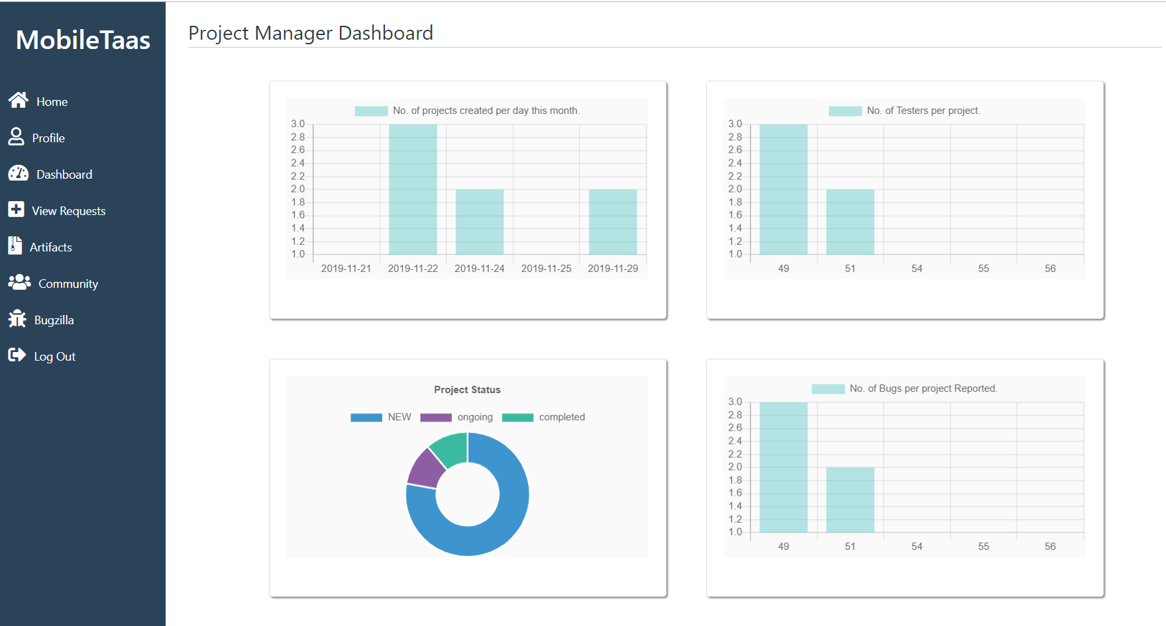Viewport: 1166px width, 626px height.
Task: Toggle projects created per day legend
Action: pyautogui.click(x=467, y=111)
